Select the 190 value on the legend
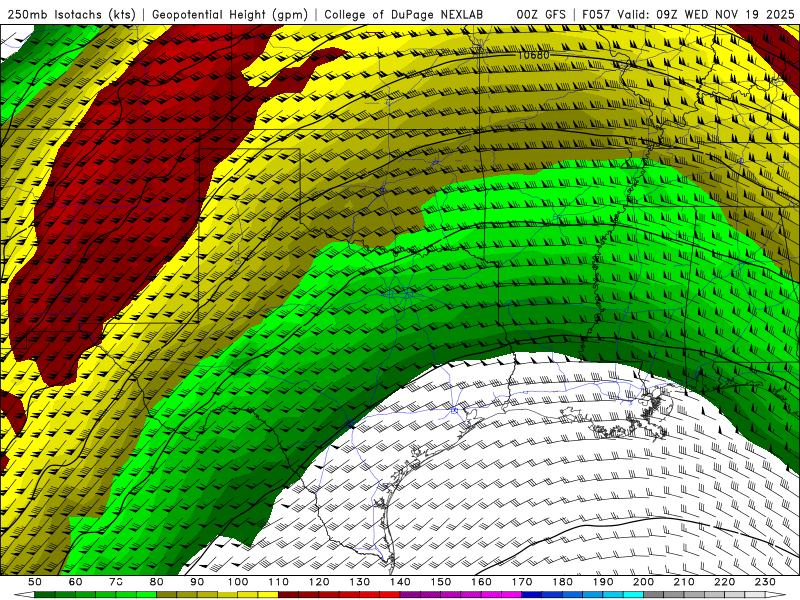The image size is (800, 600). tap(603, 582)
